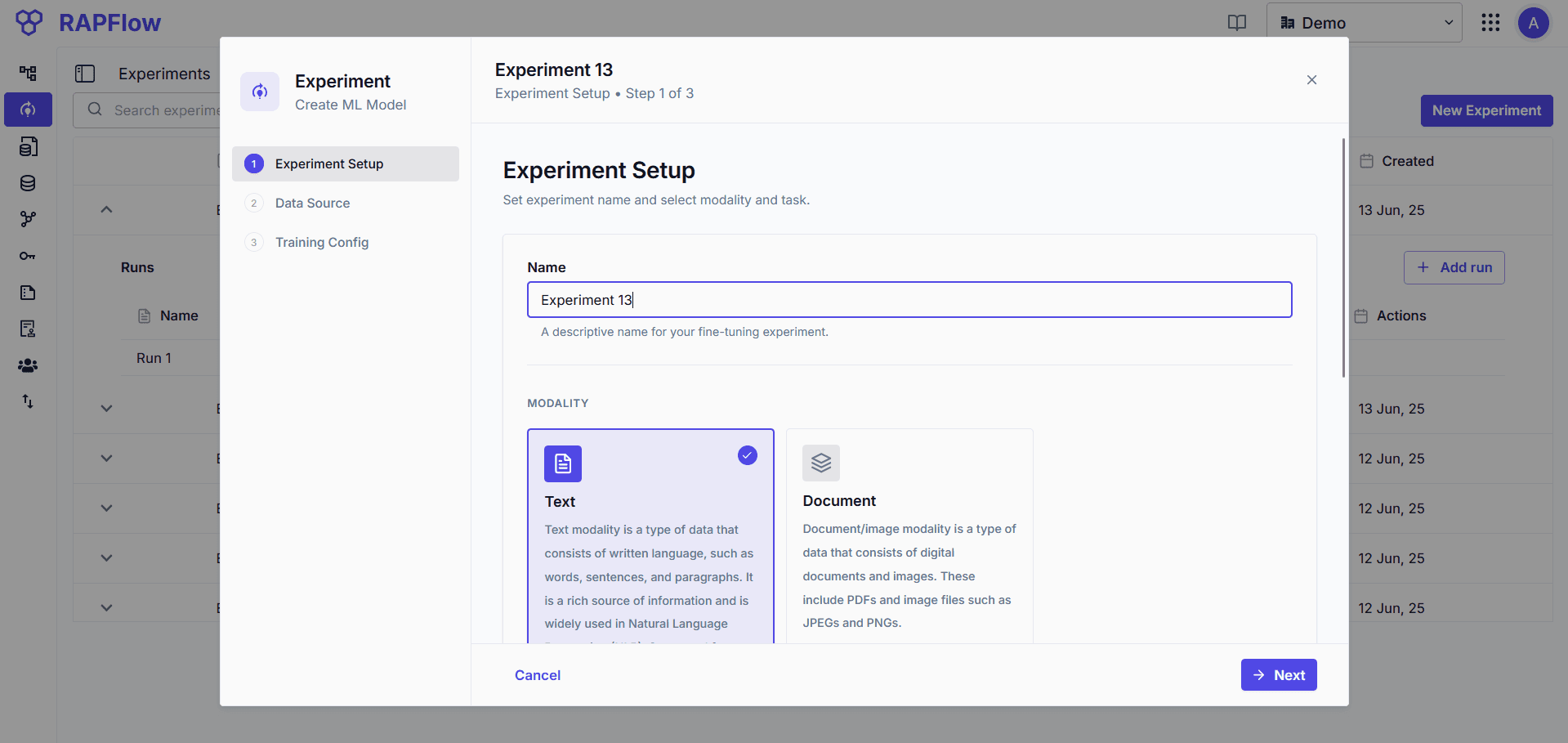The width and height of the screenshot is (1568, 743).
Task: Open the Training Config step
Action: (x=322, y=242)
